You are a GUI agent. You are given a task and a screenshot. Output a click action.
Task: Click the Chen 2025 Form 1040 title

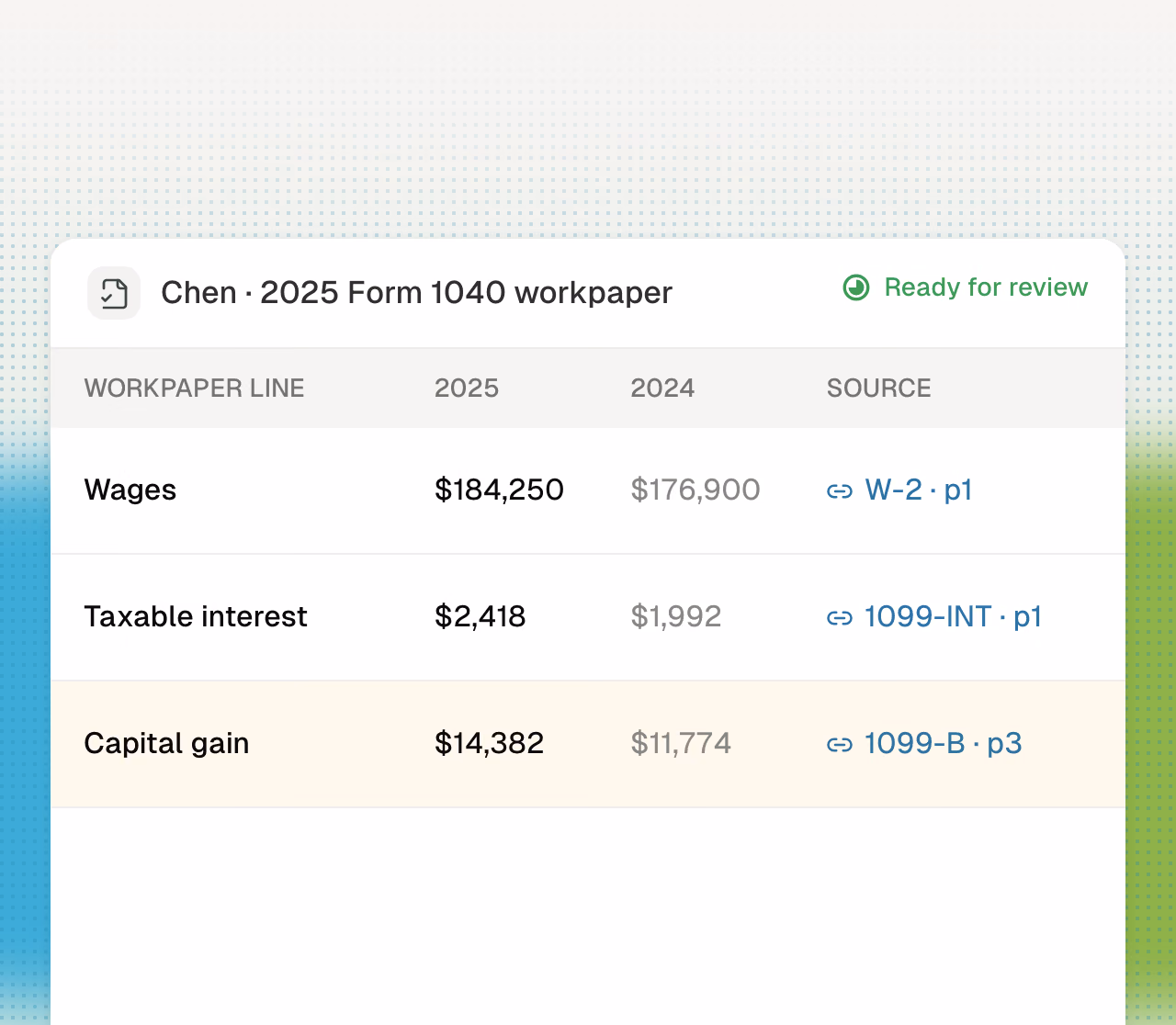(417, 293)
